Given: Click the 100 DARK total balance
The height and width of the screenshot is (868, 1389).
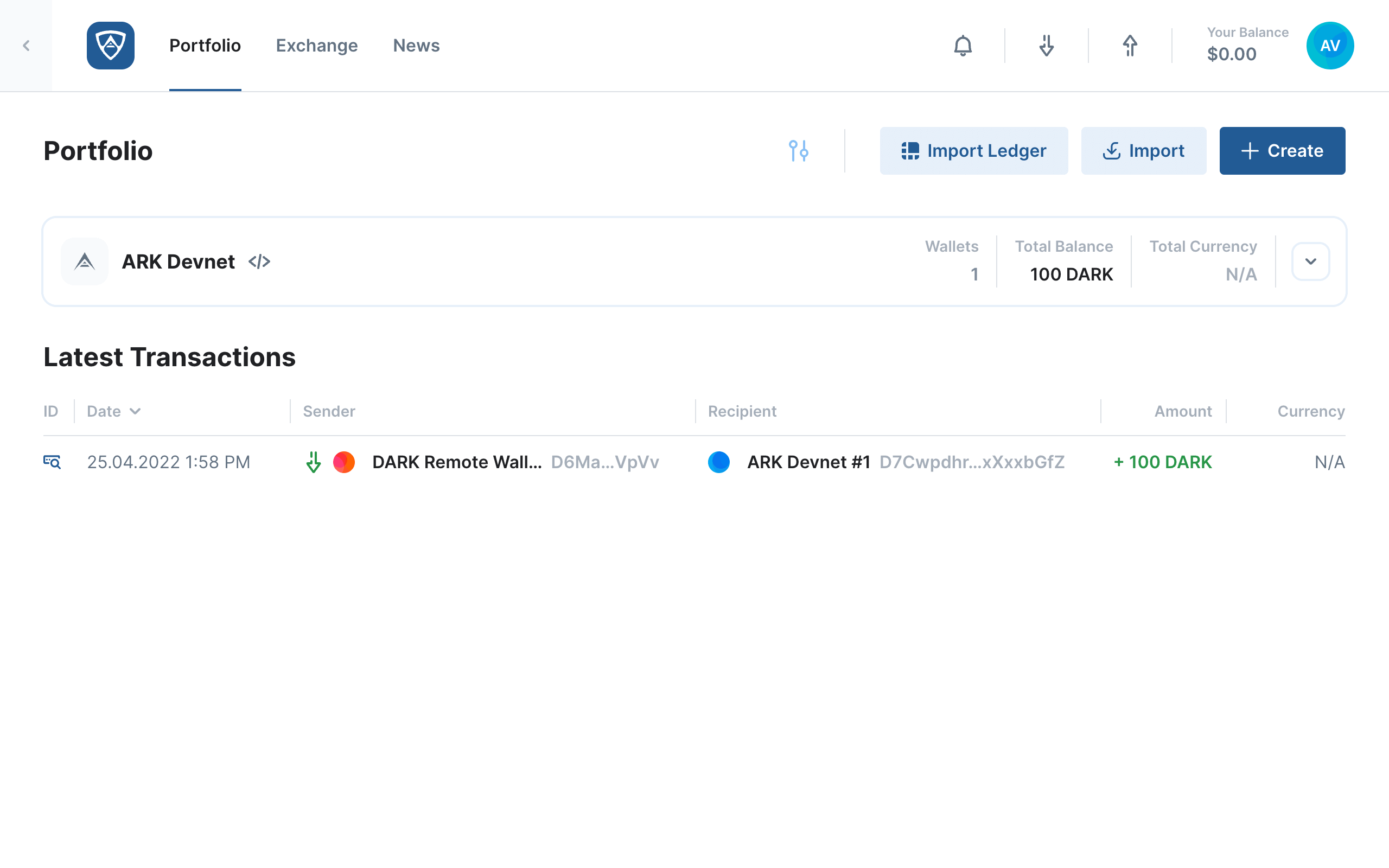Looking at the screenshot, I should click(x=1071, y=275).
